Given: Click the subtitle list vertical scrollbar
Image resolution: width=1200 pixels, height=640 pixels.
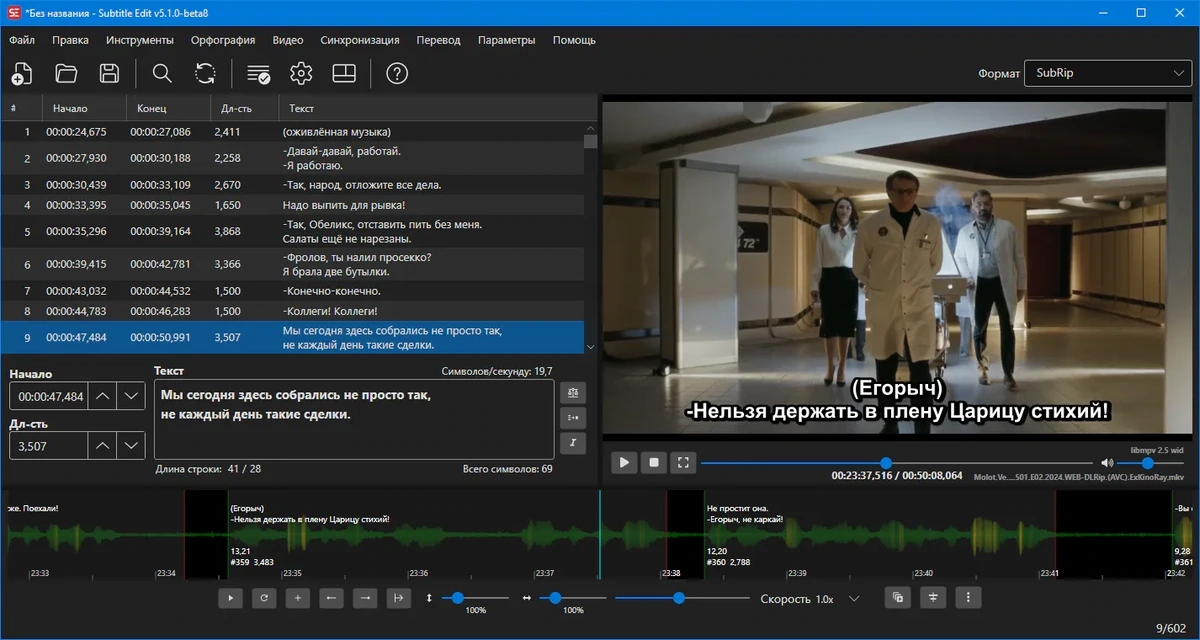Looking at the screenshot, I should [x=591, y=238].
